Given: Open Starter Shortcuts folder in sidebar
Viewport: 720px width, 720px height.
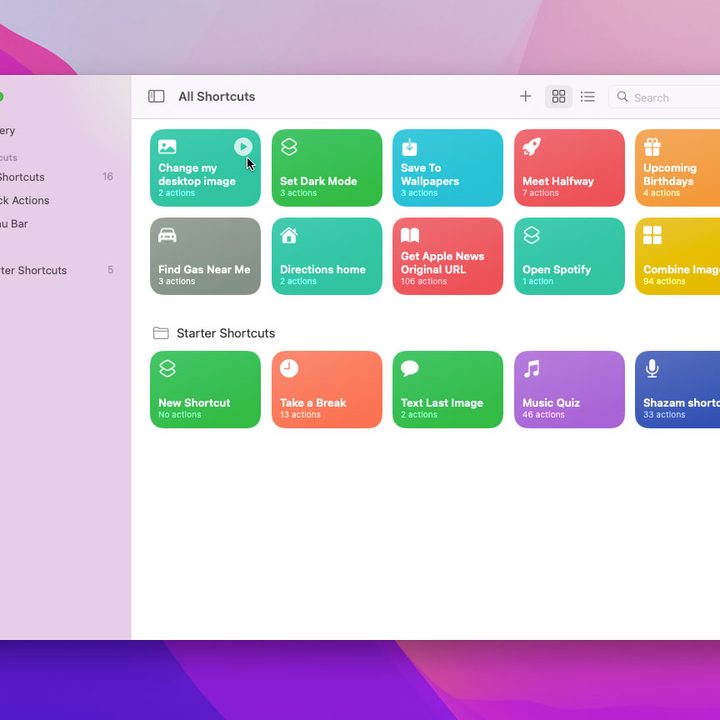Looking at the screenshot, I should pos(56,270).
